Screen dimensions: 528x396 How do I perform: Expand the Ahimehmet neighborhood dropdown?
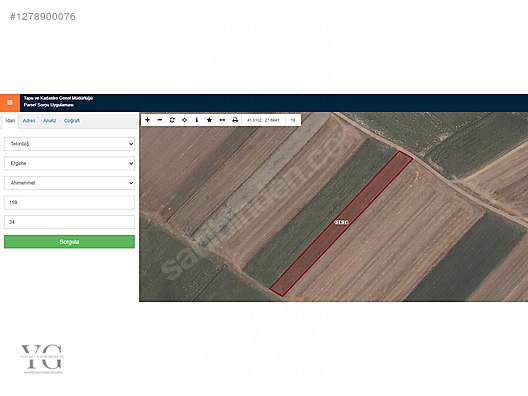[69, 183]
